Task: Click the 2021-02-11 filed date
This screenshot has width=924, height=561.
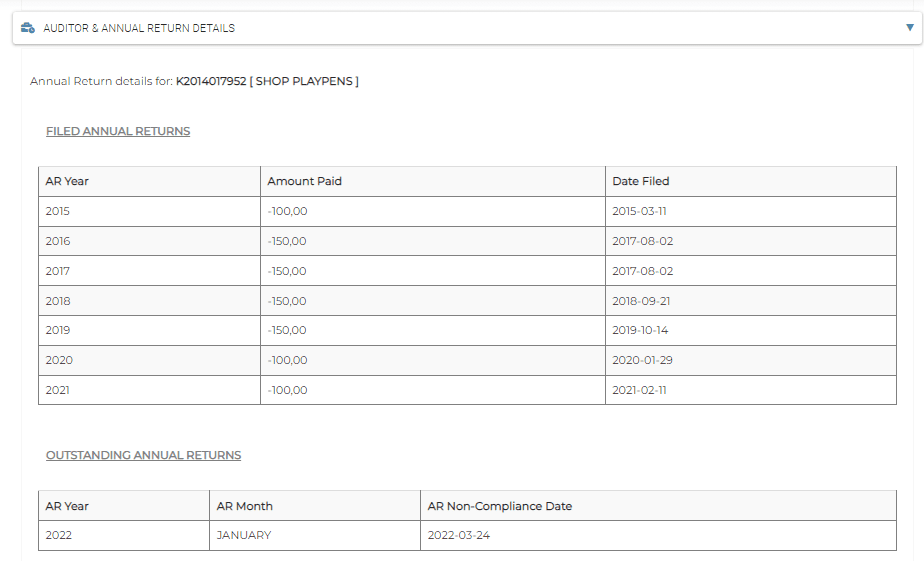Action: (639, 390)
